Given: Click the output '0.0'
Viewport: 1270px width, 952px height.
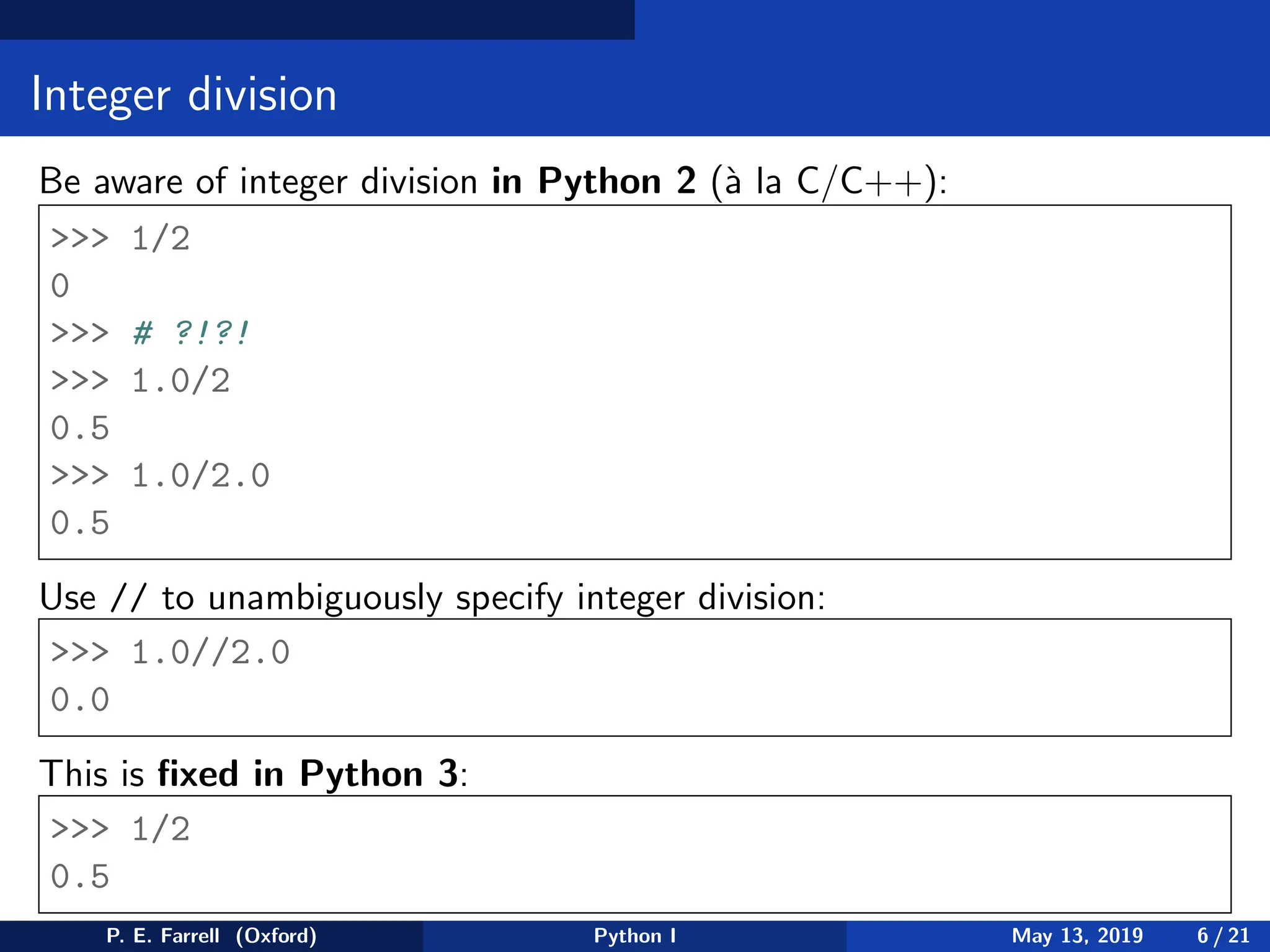Looking at the screenshot, I should point(80,700).
